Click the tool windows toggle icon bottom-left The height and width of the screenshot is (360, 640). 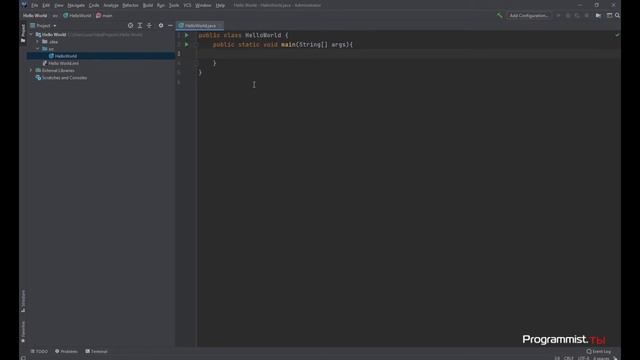click(23, 358)
